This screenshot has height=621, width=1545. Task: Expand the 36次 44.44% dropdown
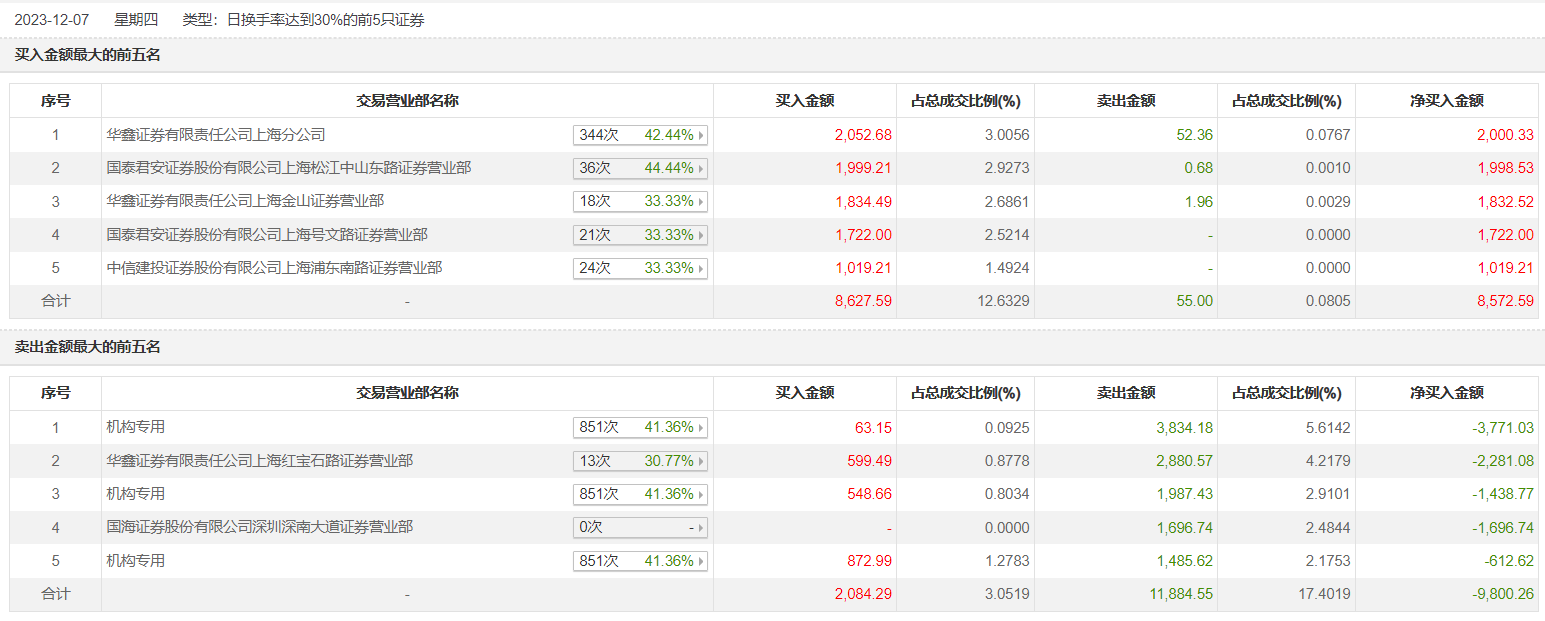point(640,168)
